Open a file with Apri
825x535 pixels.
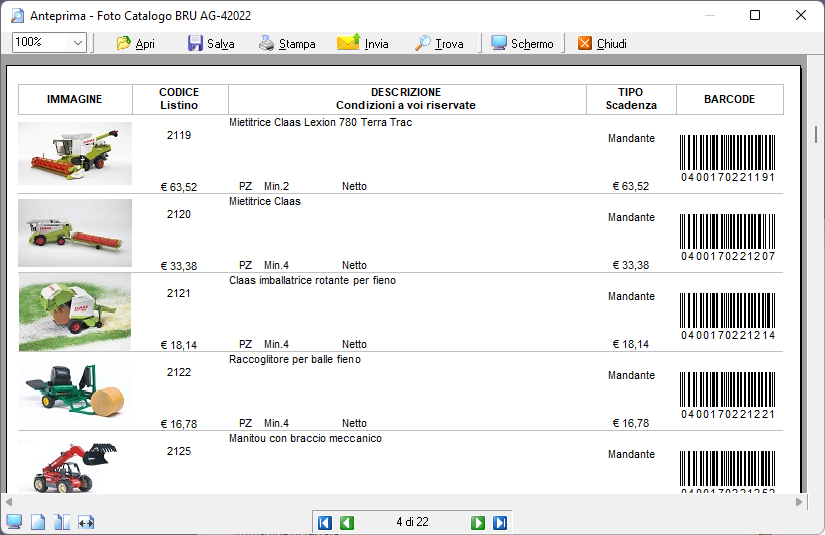coord(136,44)
